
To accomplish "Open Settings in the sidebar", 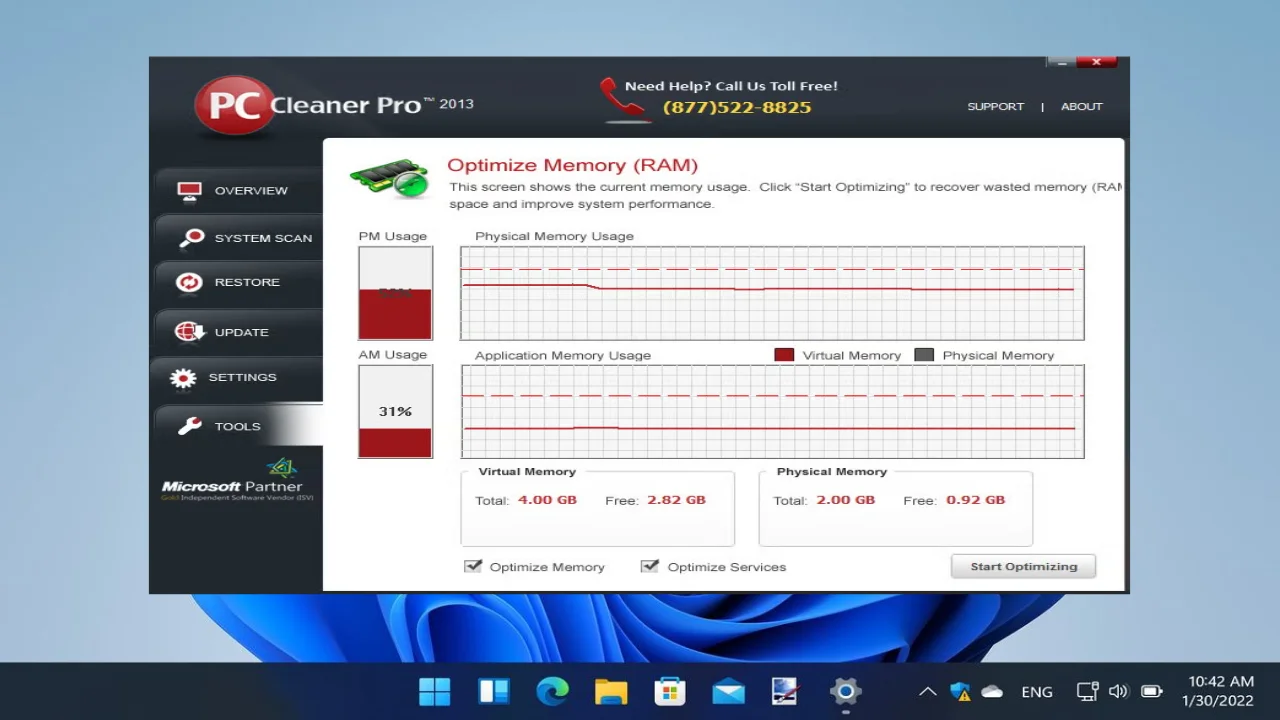I will [238, 377].
